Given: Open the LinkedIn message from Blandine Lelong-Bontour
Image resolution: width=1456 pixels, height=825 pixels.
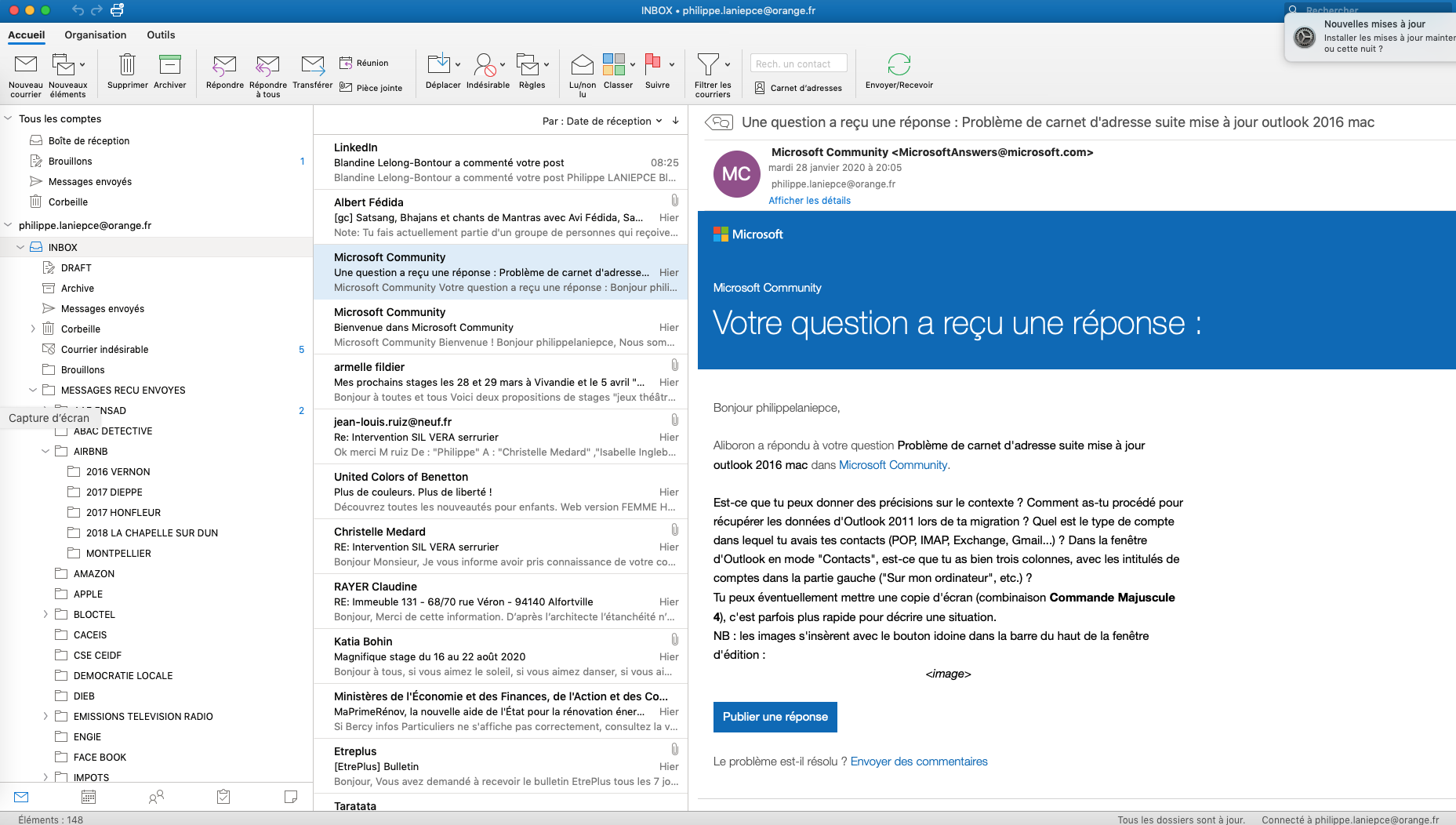Looking at the screenshot, I should (500, 162).
